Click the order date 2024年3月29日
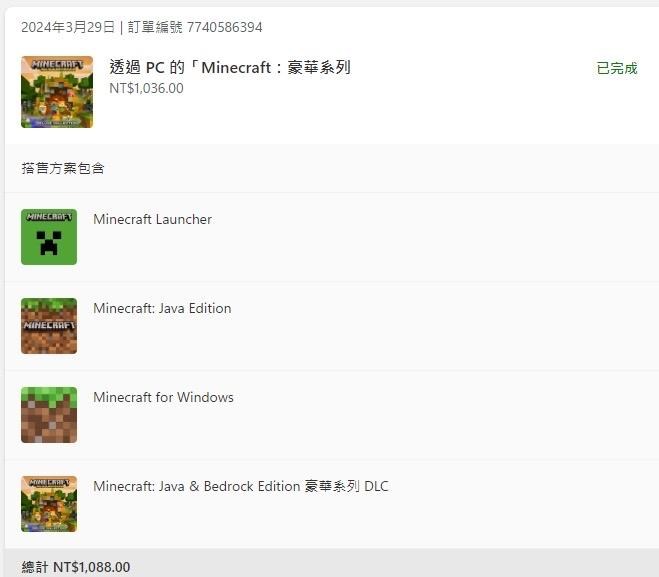The width and height of the screenshot is (659, 577). click(x=68, y=27)
